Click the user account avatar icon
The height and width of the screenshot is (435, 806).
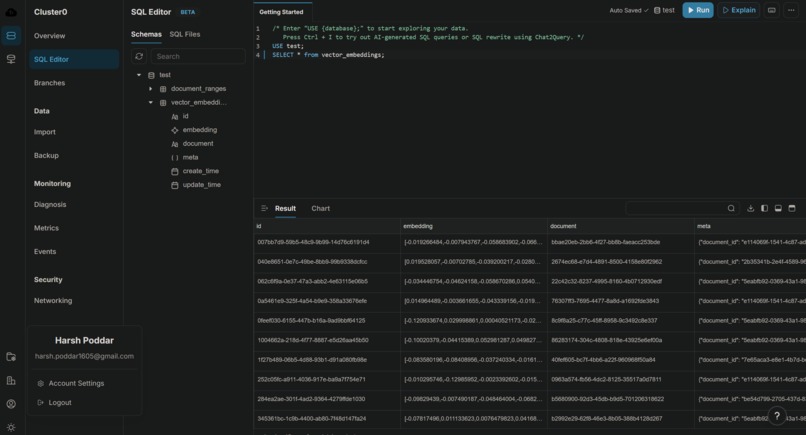pyautogui.click(x=11, y=404)
